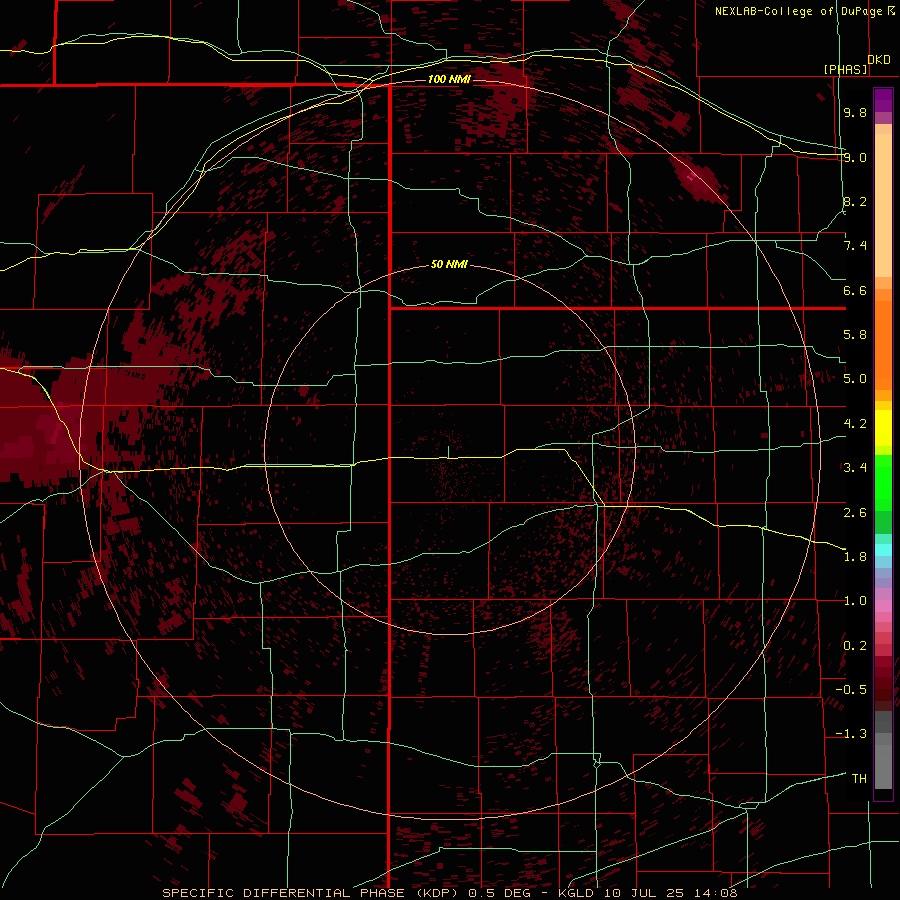Click the 6.6 legend value
This screenshot has height=900, width=900.
point(855,290)
